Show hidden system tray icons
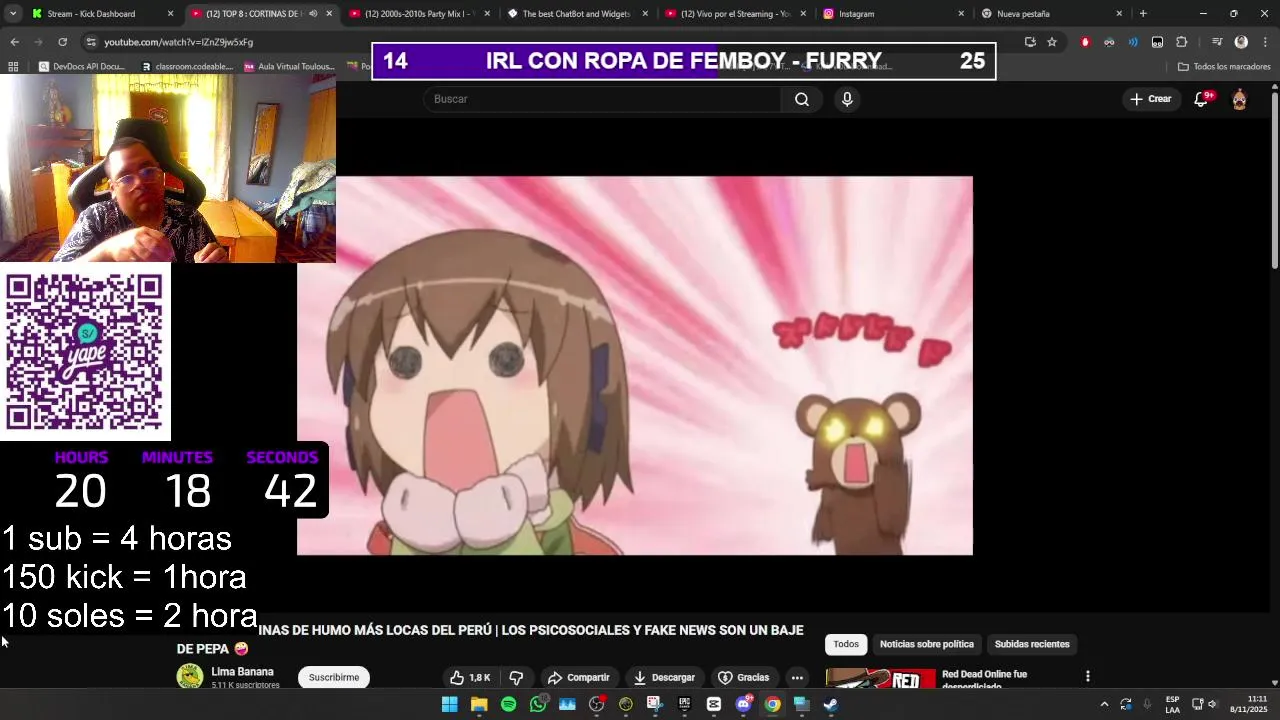This screenshot has height=720, width=1280. 1104,704
